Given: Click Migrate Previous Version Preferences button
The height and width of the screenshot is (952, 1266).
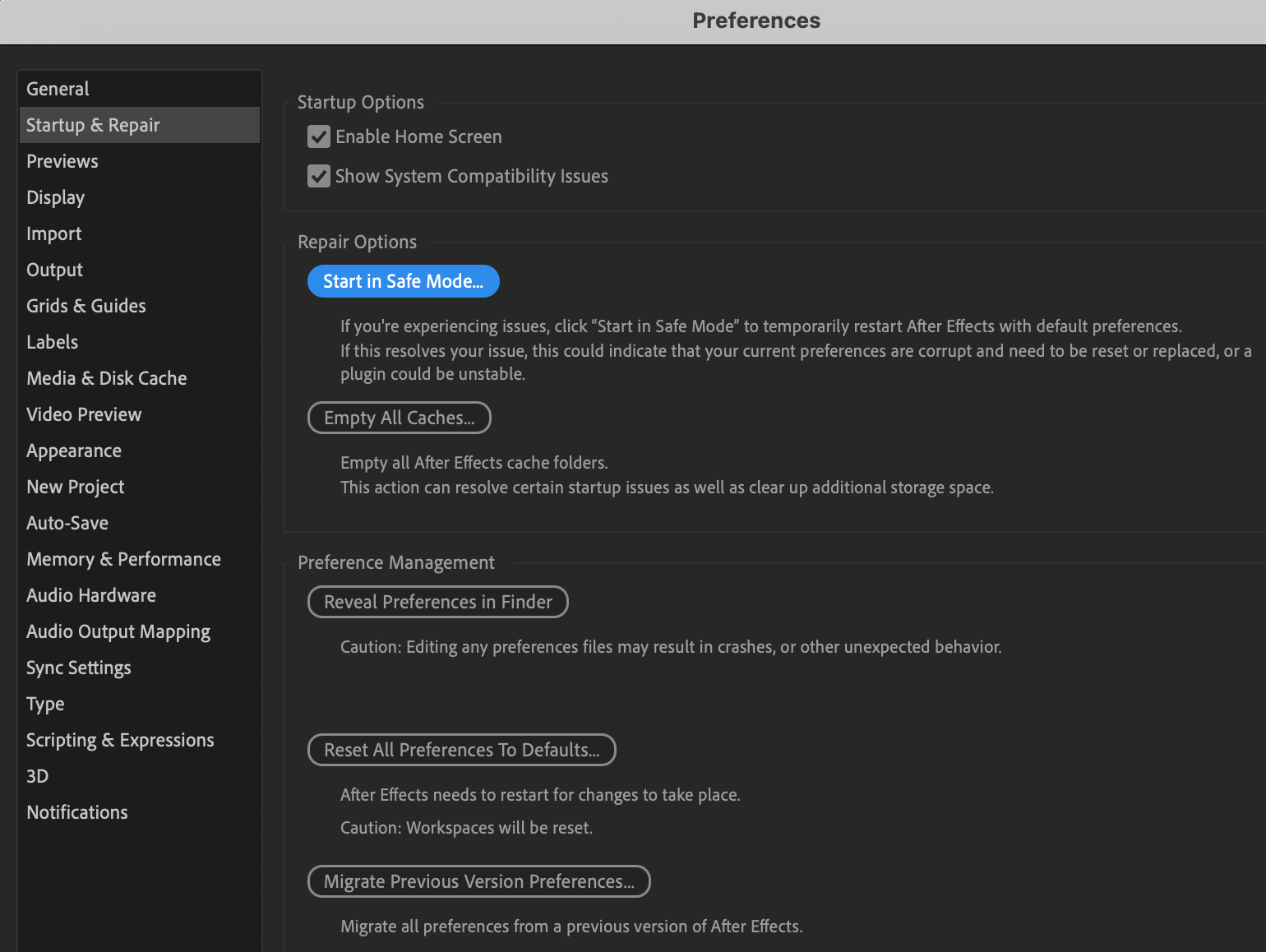Looking at the screenshot, I should tap(478, 881).
